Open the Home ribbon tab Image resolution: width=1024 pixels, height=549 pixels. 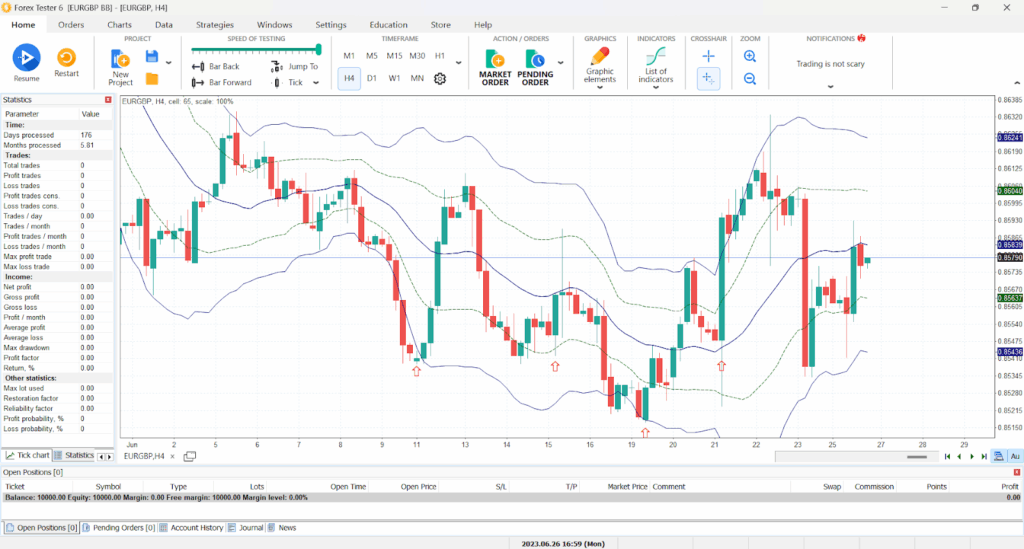(x=23, y=25)
